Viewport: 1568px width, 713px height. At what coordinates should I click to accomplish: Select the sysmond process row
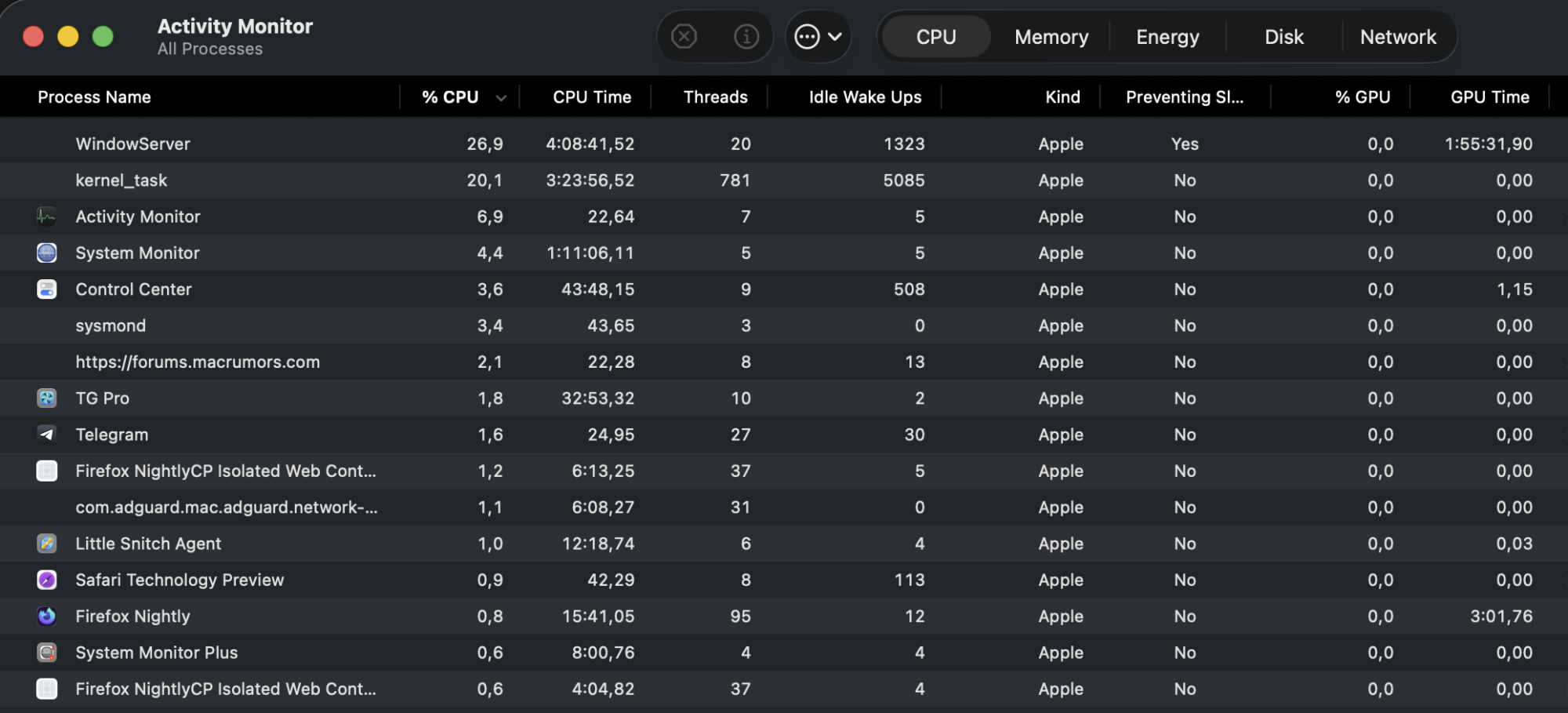(784, 326)
